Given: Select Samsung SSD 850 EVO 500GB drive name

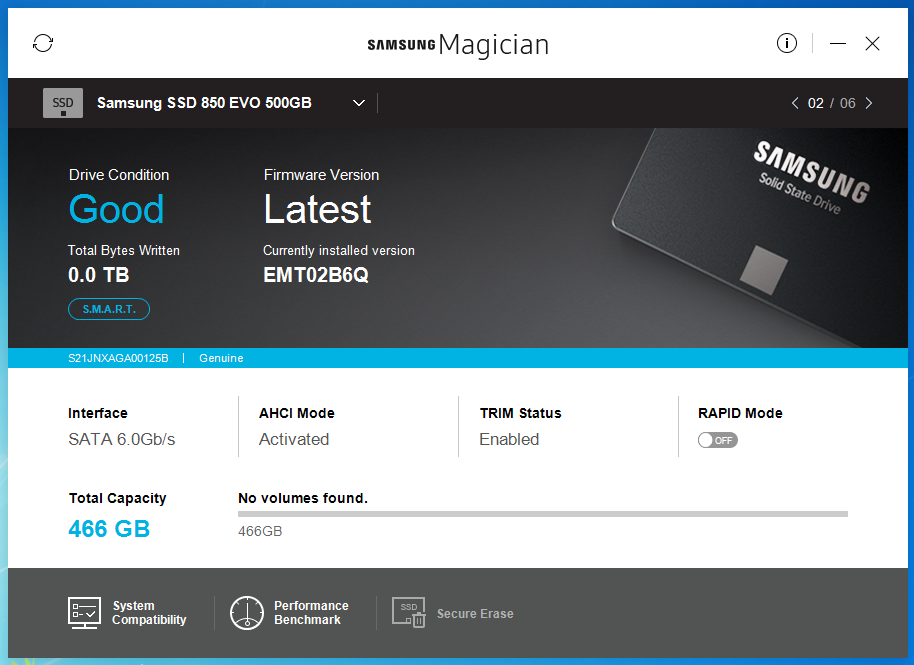Looking at the screenshot, I should click(x=204, y=103).
